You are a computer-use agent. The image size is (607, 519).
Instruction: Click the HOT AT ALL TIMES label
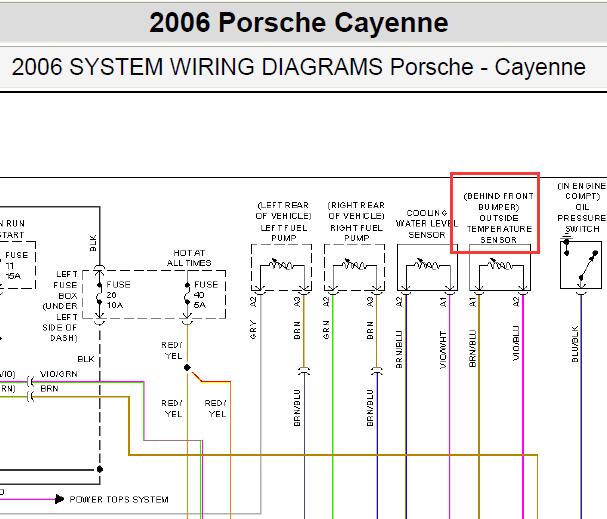coord(189,258)
